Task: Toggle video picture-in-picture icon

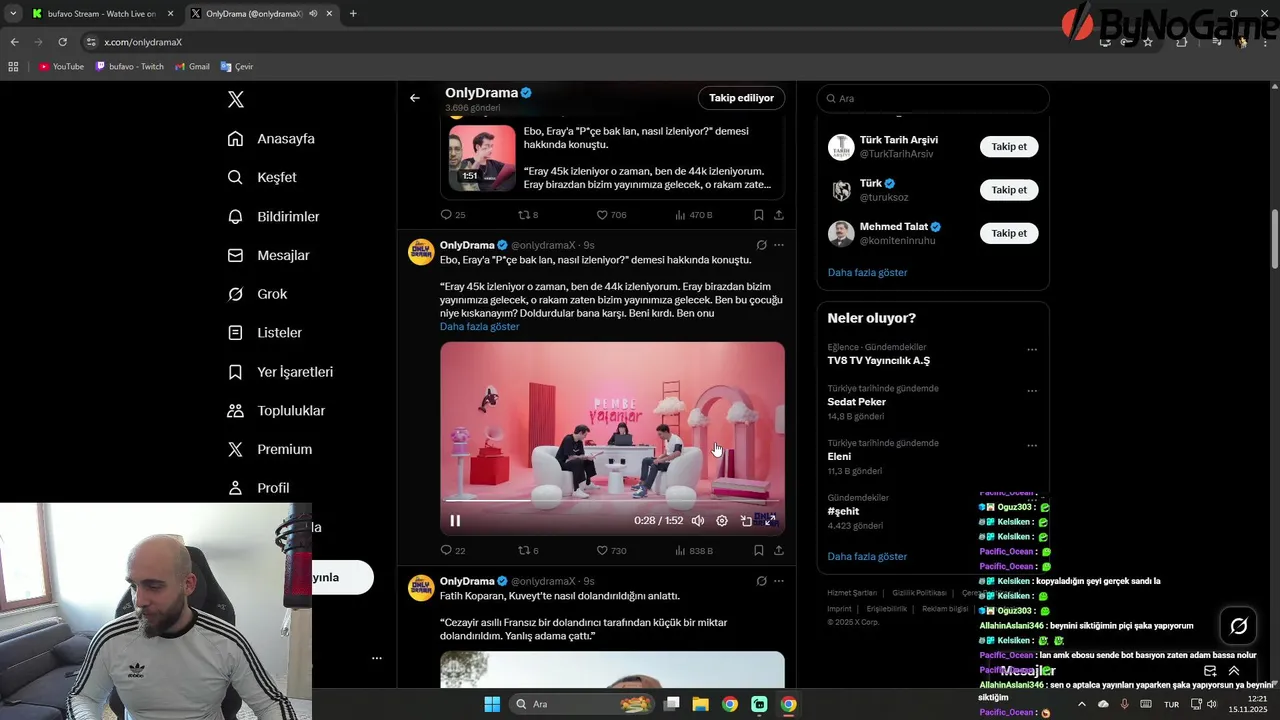Action: (746, 520)
